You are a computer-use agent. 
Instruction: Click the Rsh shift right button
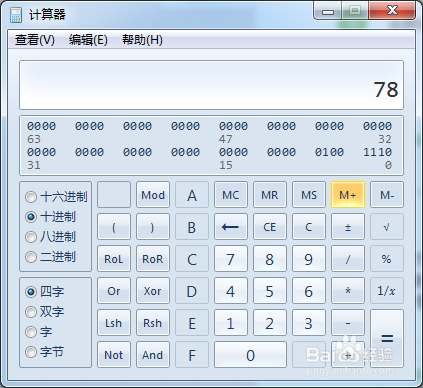click(x=153, y=323)
